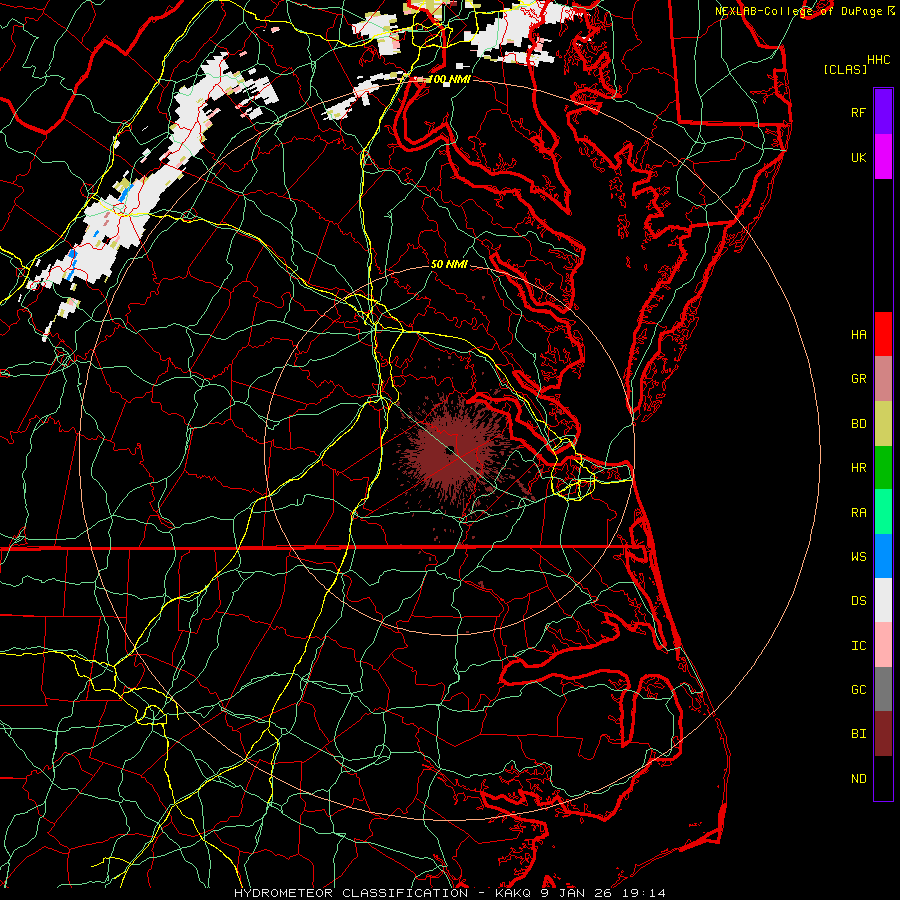Click the ND legend label
This screenshot has height=900, width=900.
click(x=858, y=779)
